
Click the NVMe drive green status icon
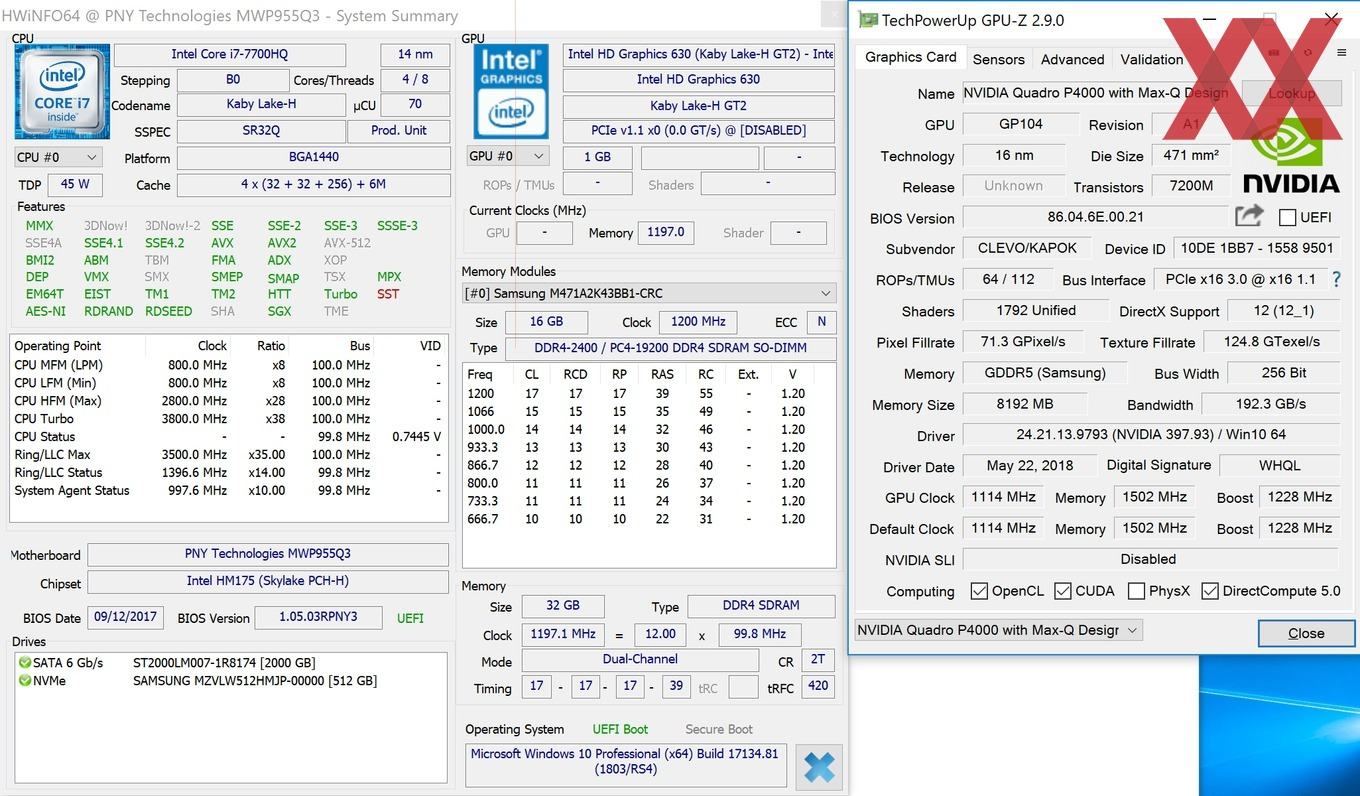tap(25, 681)
